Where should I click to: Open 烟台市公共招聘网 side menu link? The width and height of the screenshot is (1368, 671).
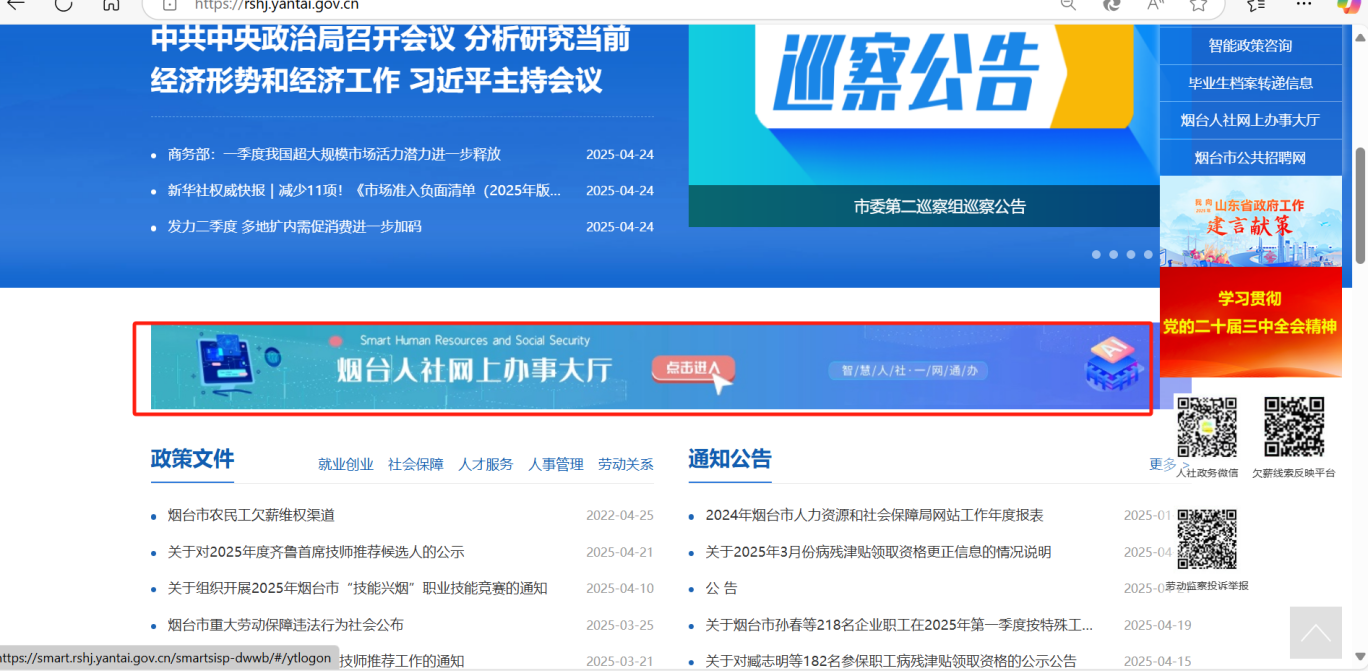[x=1250, y=158]
